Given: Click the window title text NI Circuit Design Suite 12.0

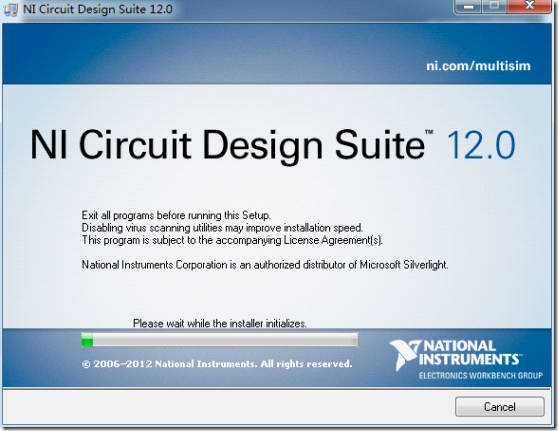Looking at the screenshot, I should (98, 9).
